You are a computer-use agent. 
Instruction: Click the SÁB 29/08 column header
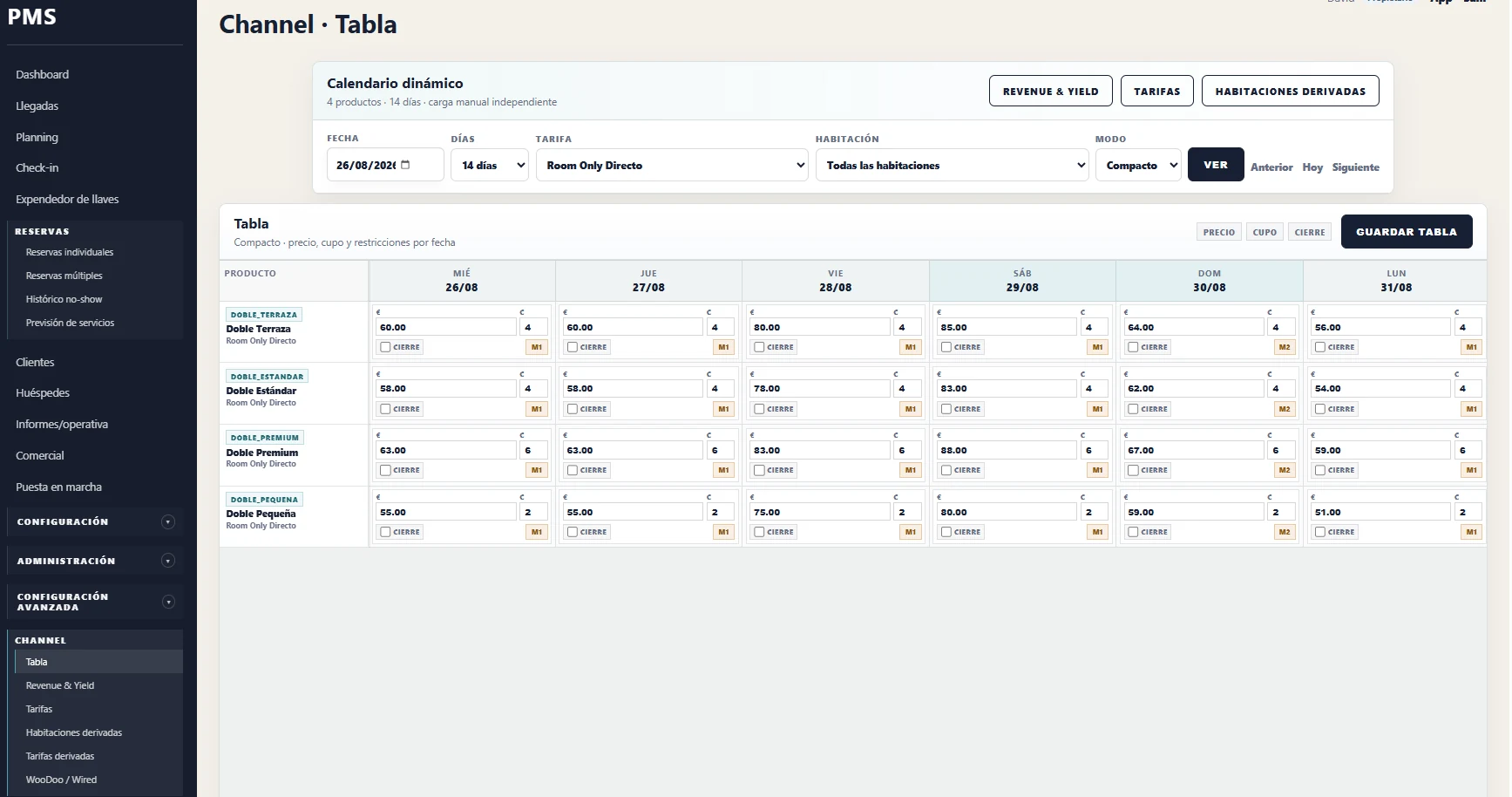point(1022,281)
